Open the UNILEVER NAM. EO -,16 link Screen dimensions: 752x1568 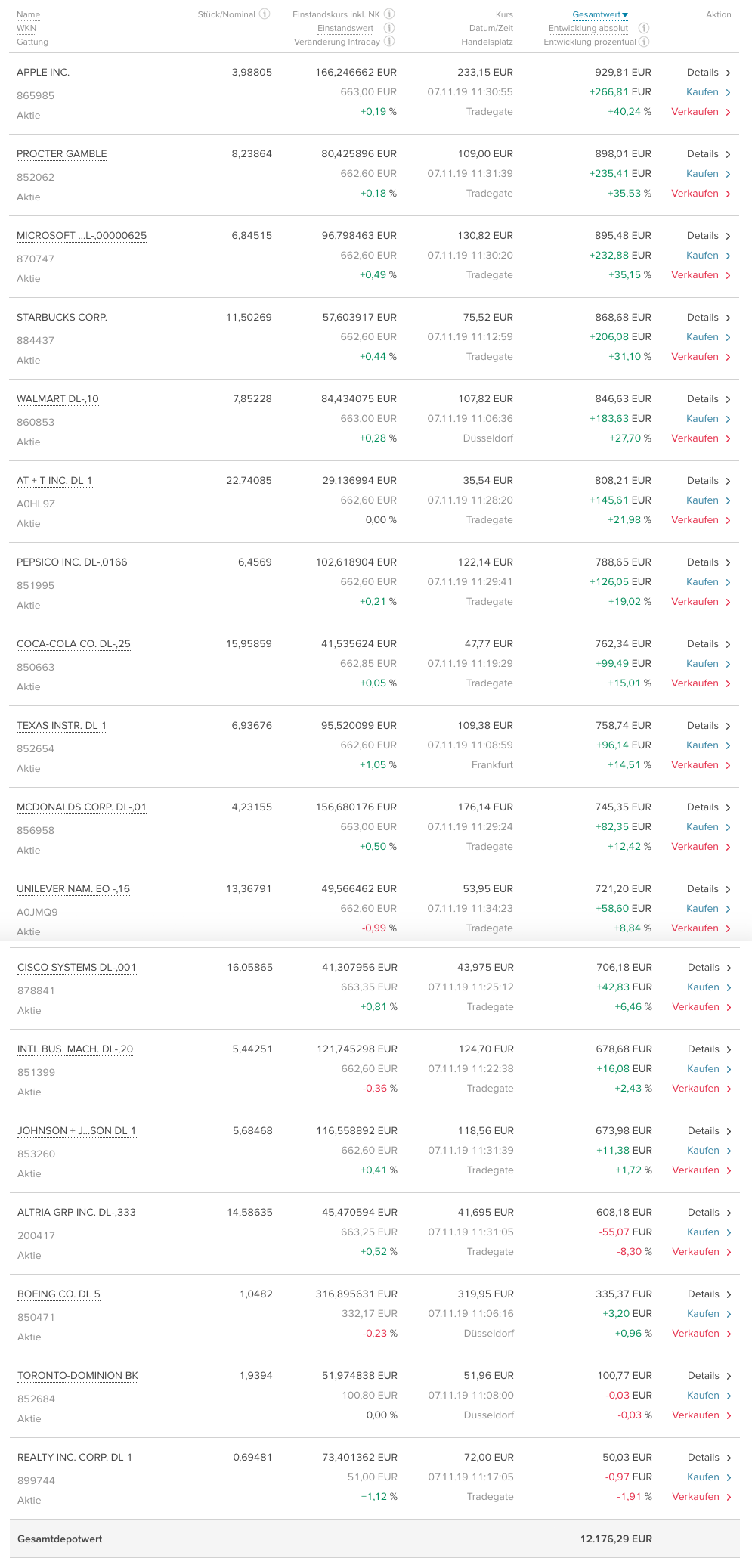pyautogui.click(x=73, y=889)
